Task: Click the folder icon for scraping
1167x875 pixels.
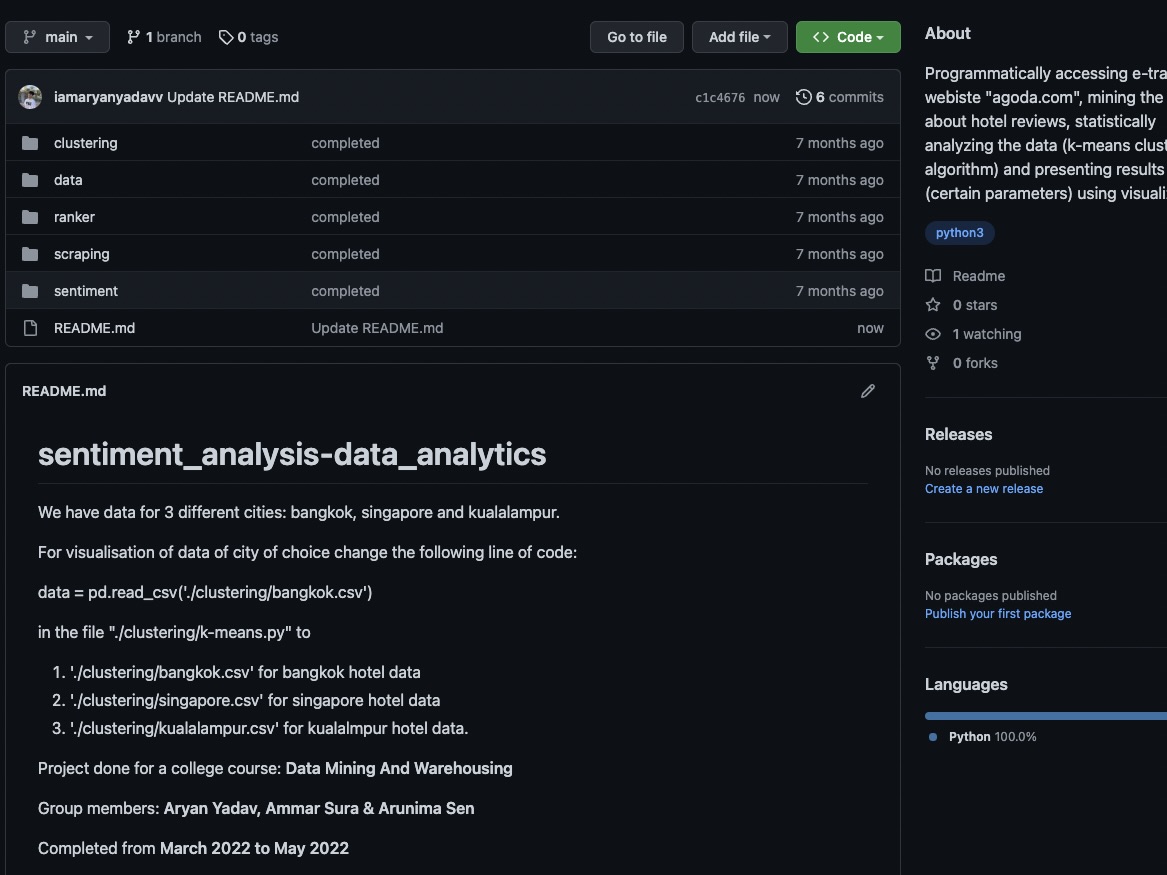Action: tap(30, 254)
